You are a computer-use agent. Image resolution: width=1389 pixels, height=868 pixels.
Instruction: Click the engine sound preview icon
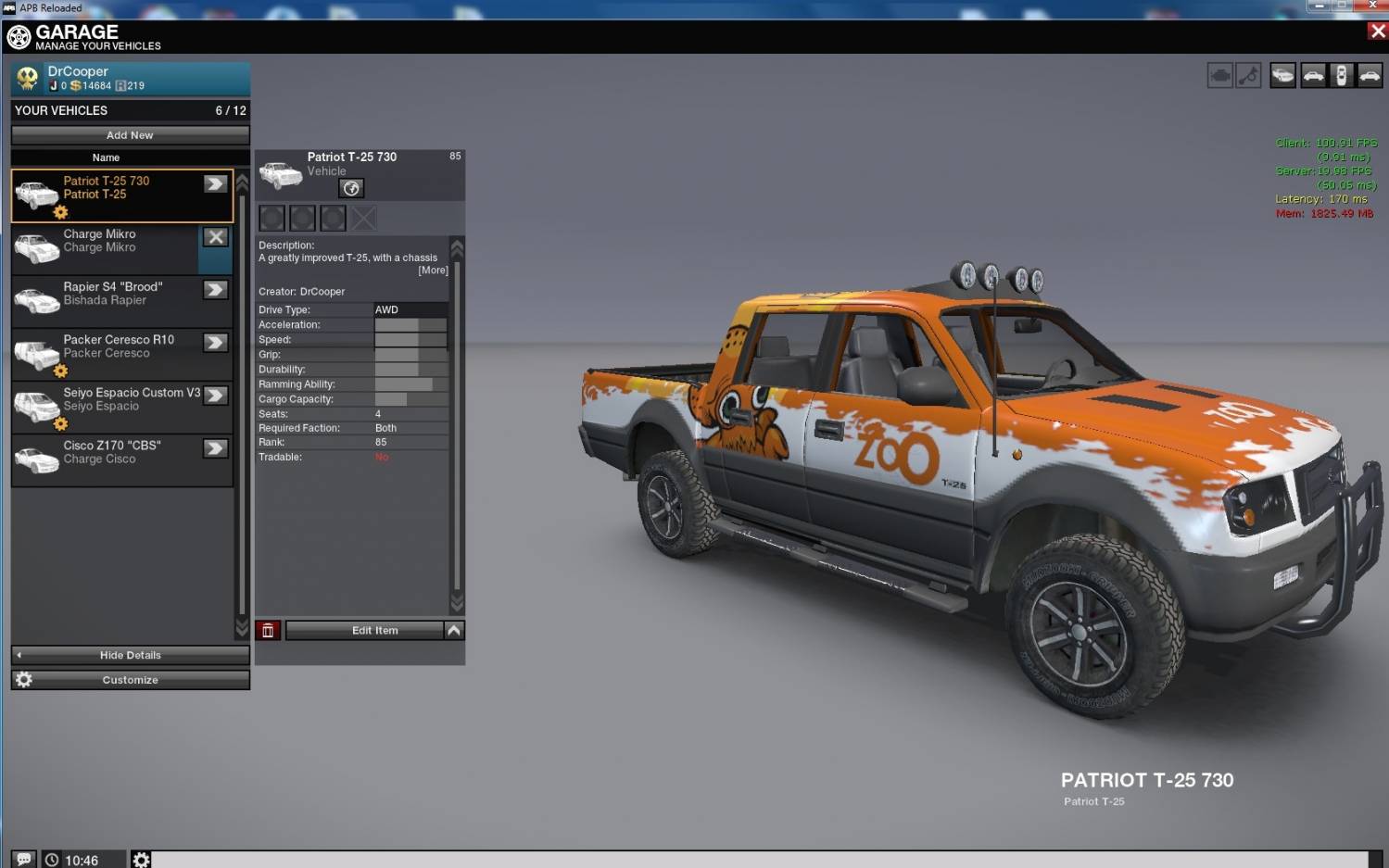pos(1219,76)
